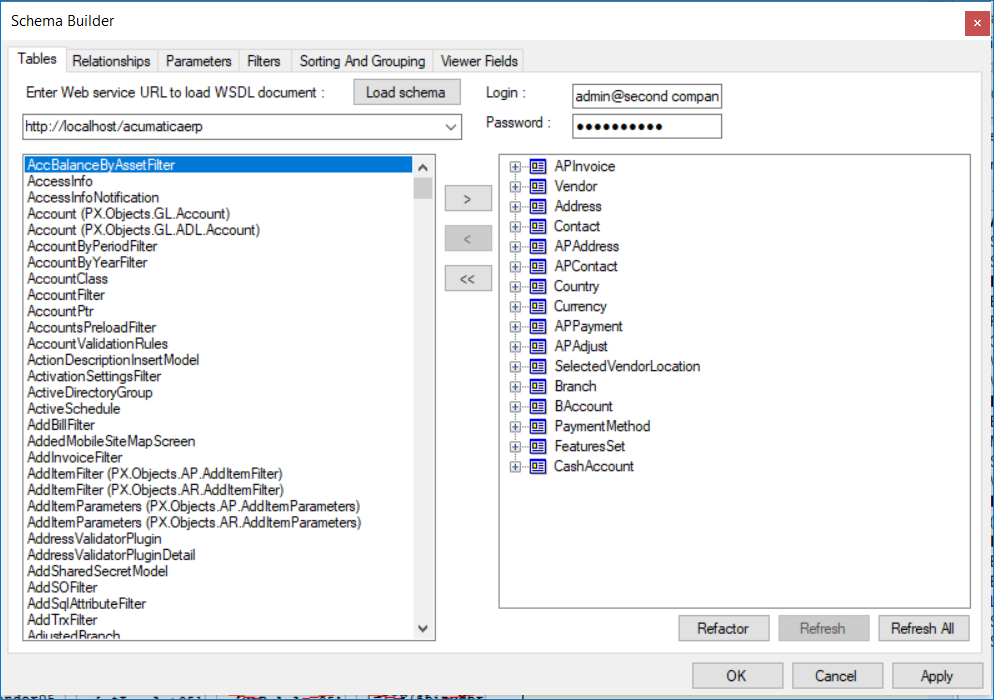This screenshot has height=700, width=994.
Task: Click the table icon beside CashAccount
Action: pos(538,467)
